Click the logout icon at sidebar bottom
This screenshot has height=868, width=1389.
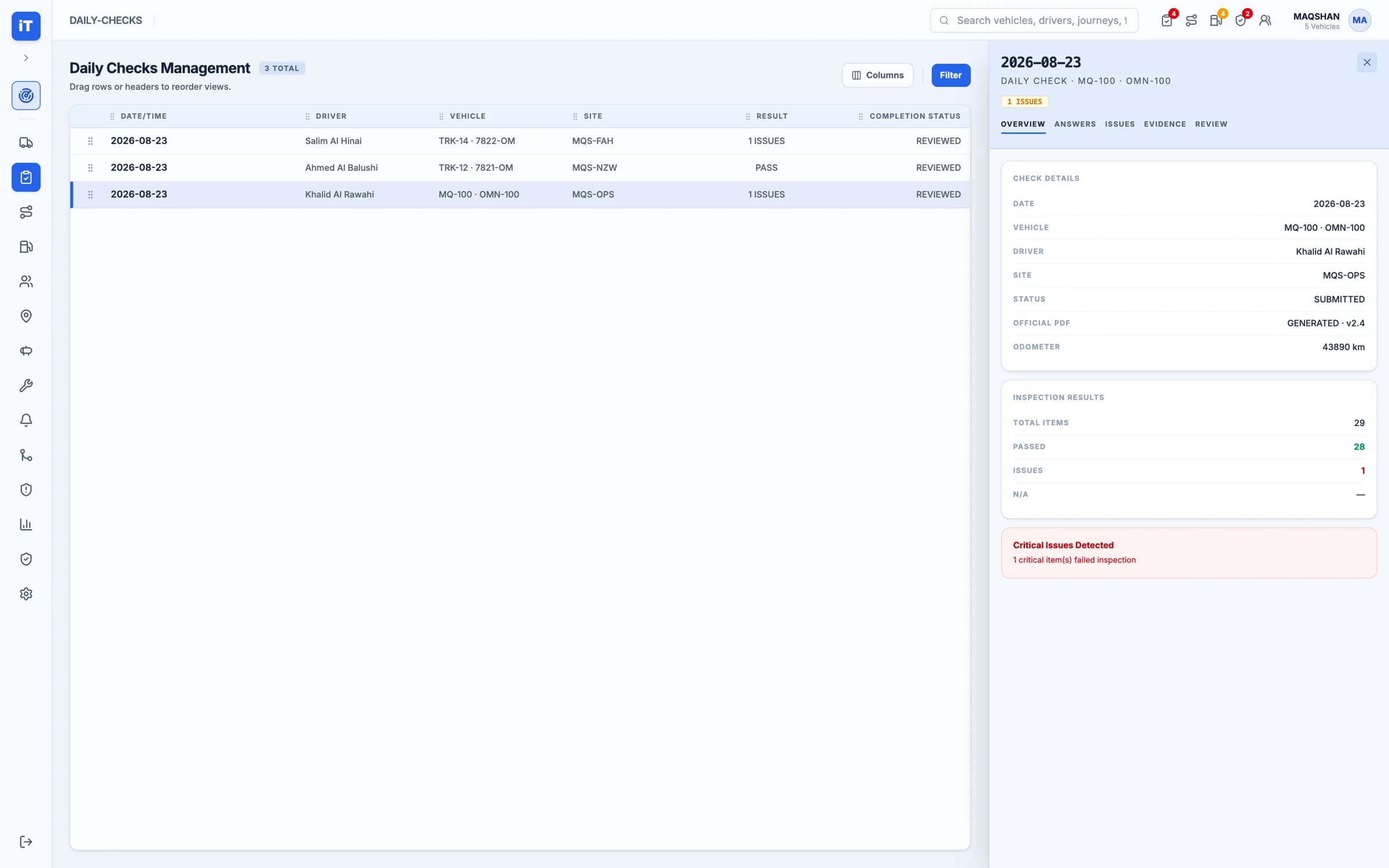point(26,841)
